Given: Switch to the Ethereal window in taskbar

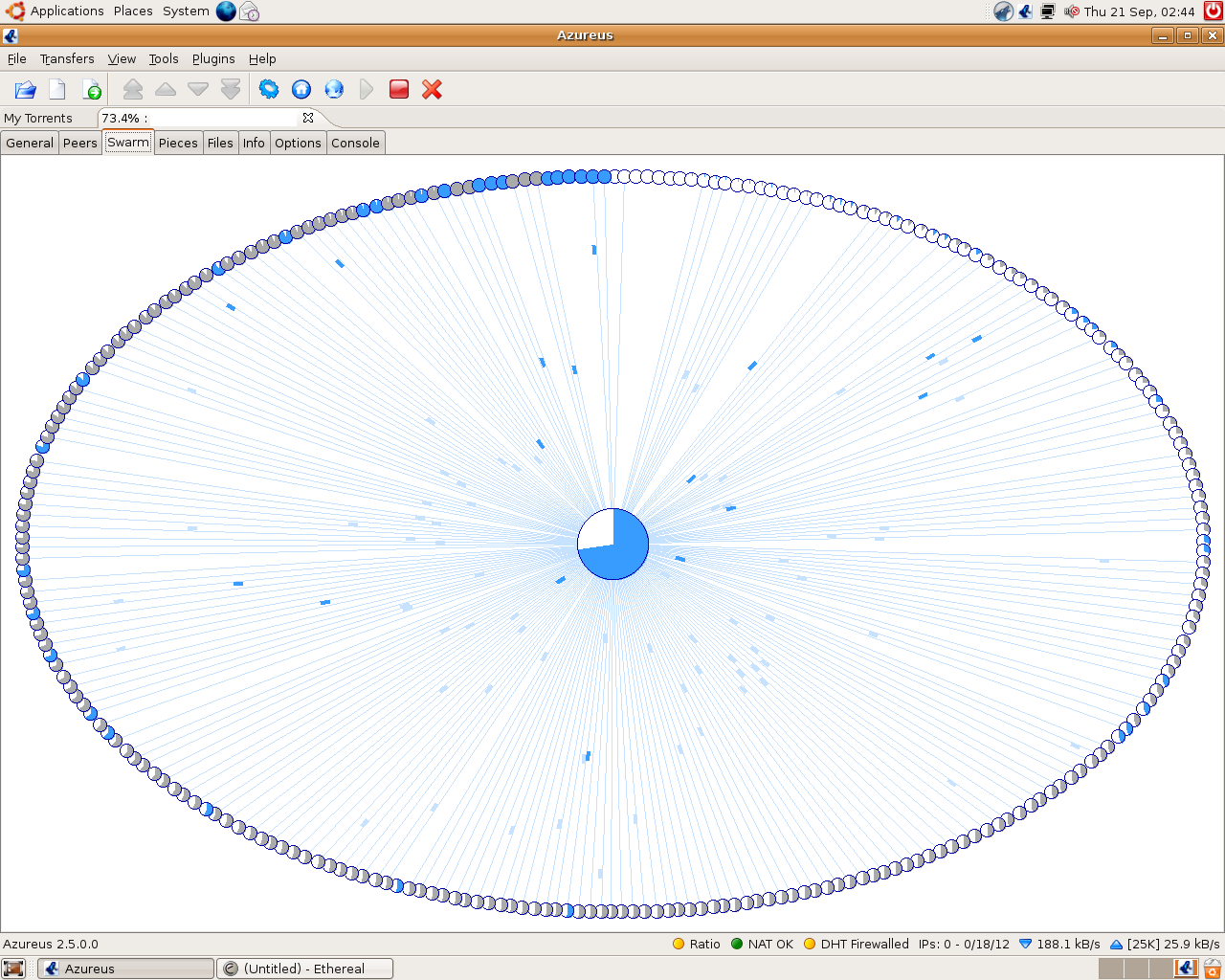Looking at the screenshot, I should tap(304, 969).
